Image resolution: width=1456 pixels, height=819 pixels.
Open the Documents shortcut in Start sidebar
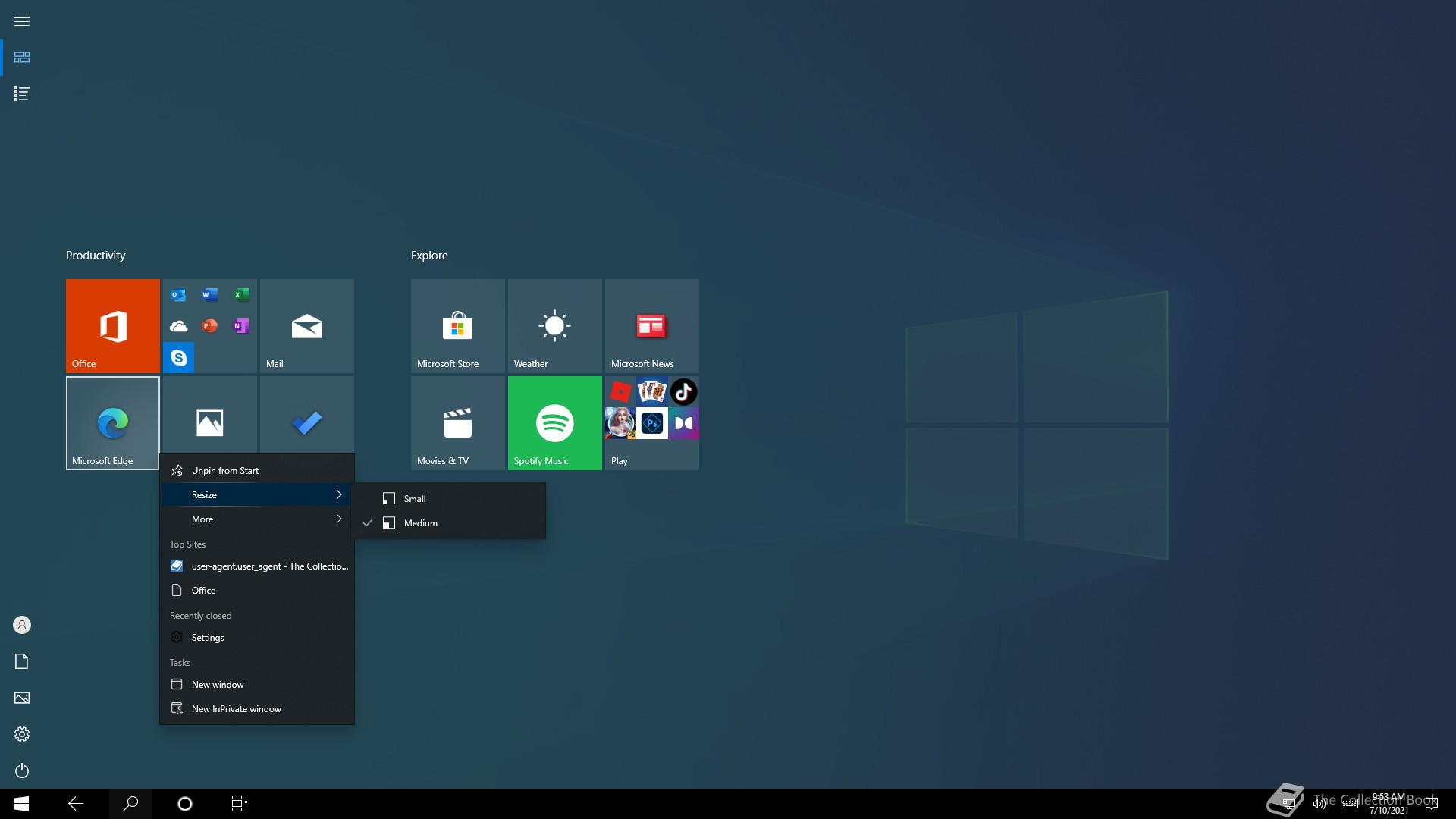click(22, 661)
